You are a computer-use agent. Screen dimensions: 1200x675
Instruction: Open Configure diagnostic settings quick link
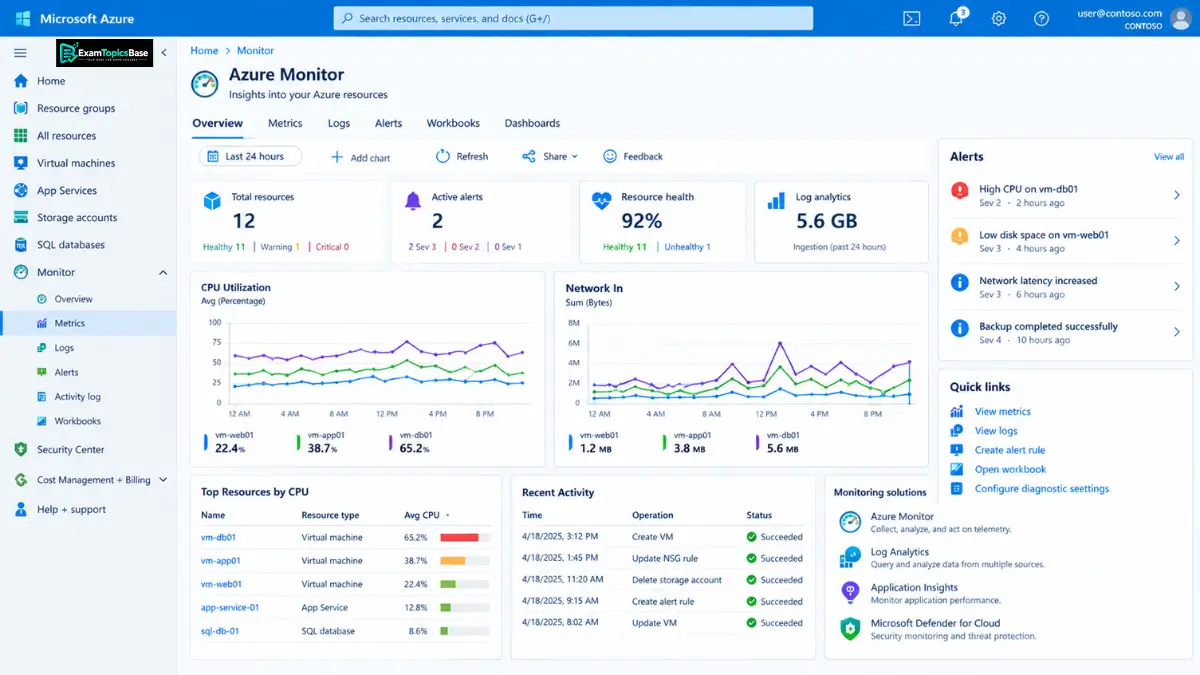(x=1042, y=489)
